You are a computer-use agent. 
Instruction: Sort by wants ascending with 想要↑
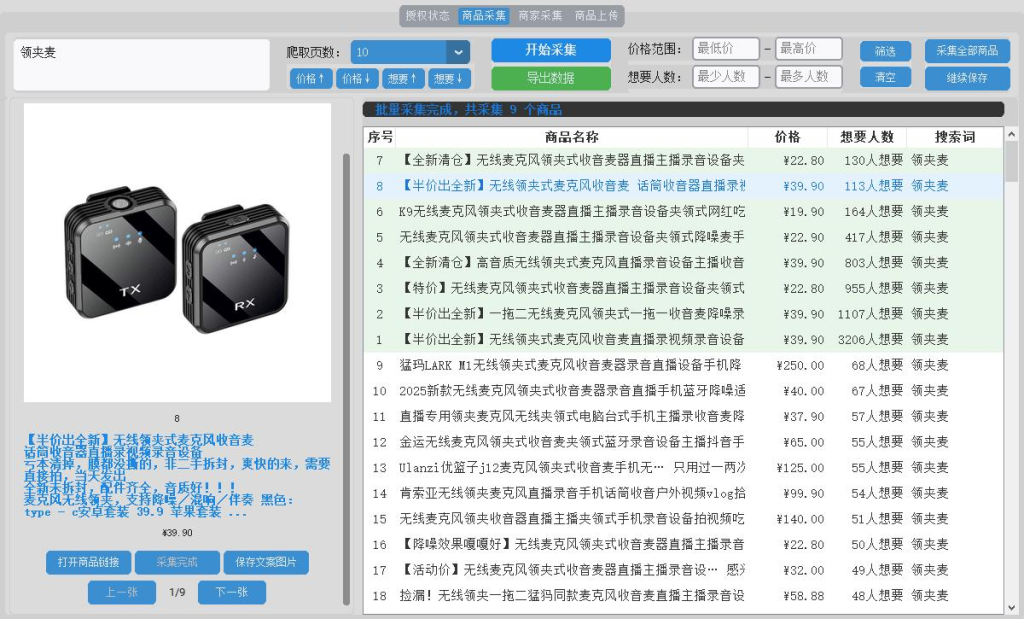point(403,78)
